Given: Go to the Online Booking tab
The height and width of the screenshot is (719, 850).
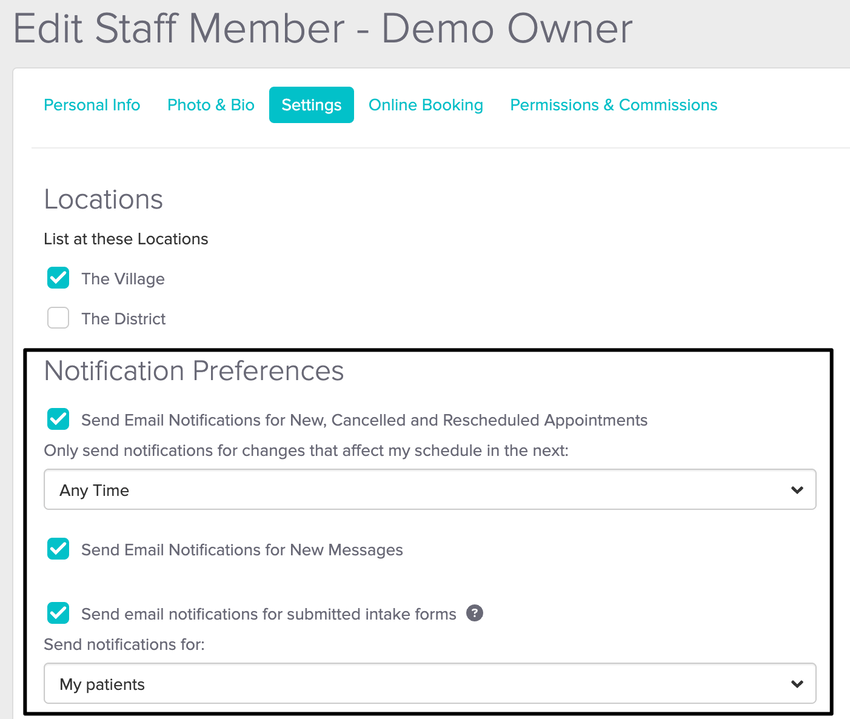Looking at the screenshot, I should 425,105.
